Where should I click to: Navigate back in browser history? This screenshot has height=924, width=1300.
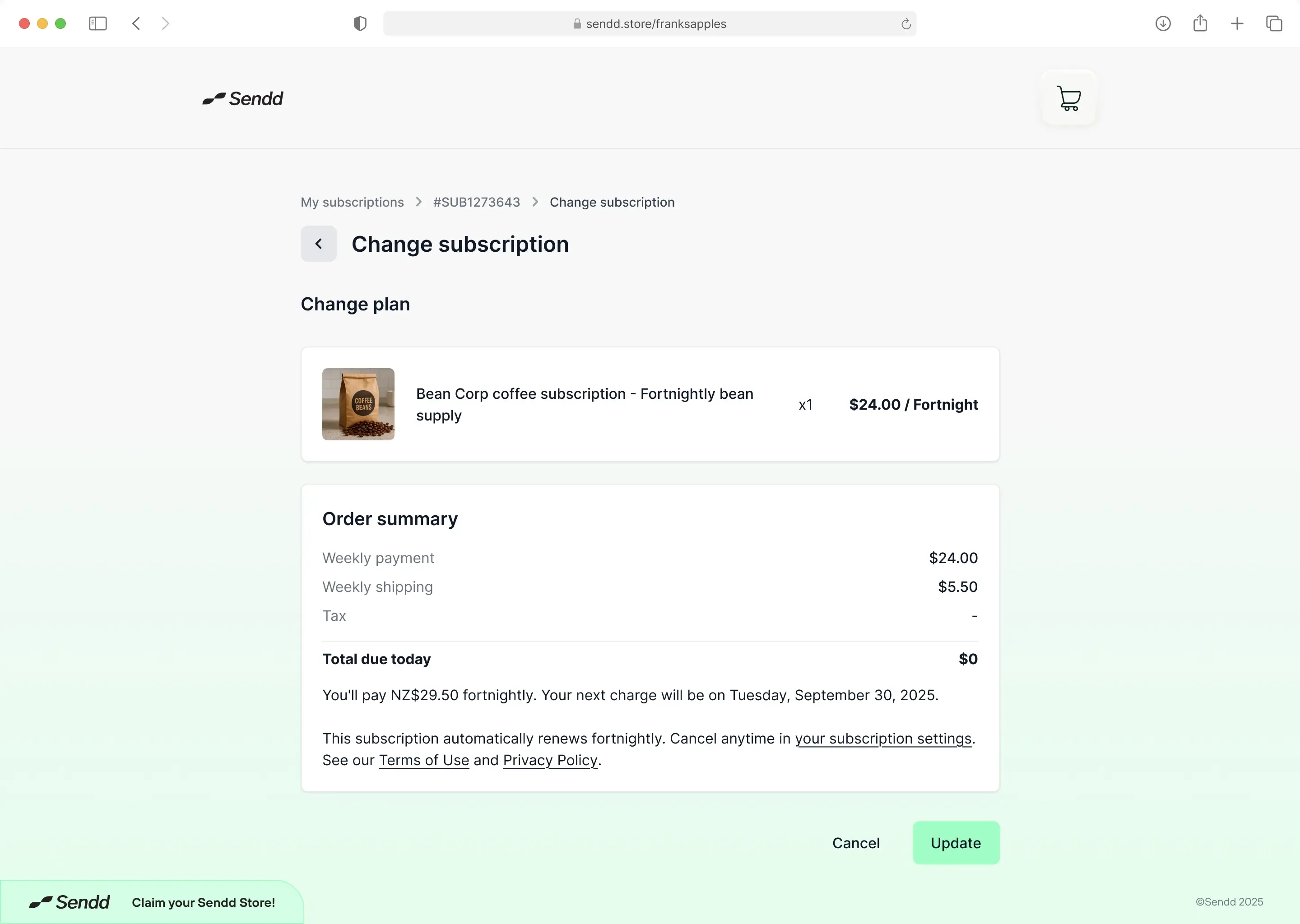(x=136, y=23)
